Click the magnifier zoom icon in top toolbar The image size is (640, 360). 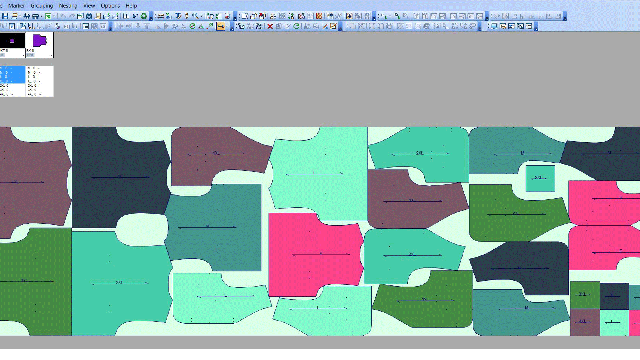397,16
